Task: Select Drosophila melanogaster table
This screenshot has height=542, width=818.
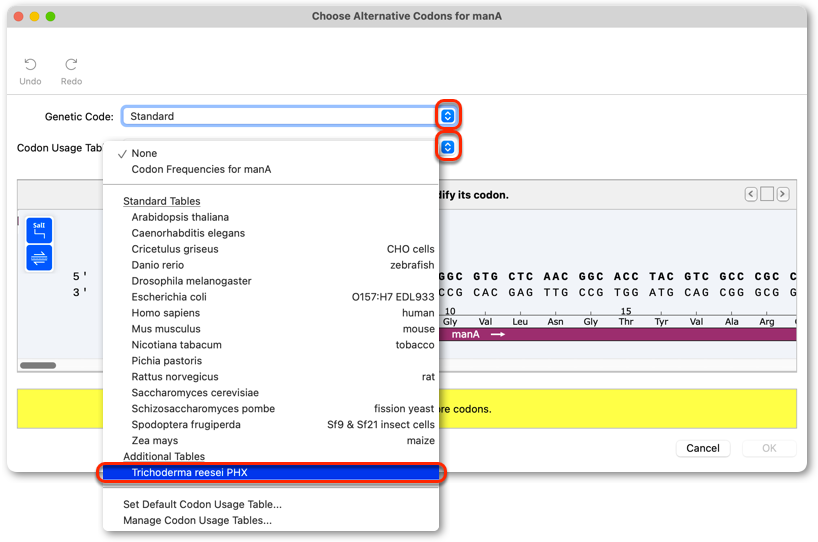Action: [271, 281]
